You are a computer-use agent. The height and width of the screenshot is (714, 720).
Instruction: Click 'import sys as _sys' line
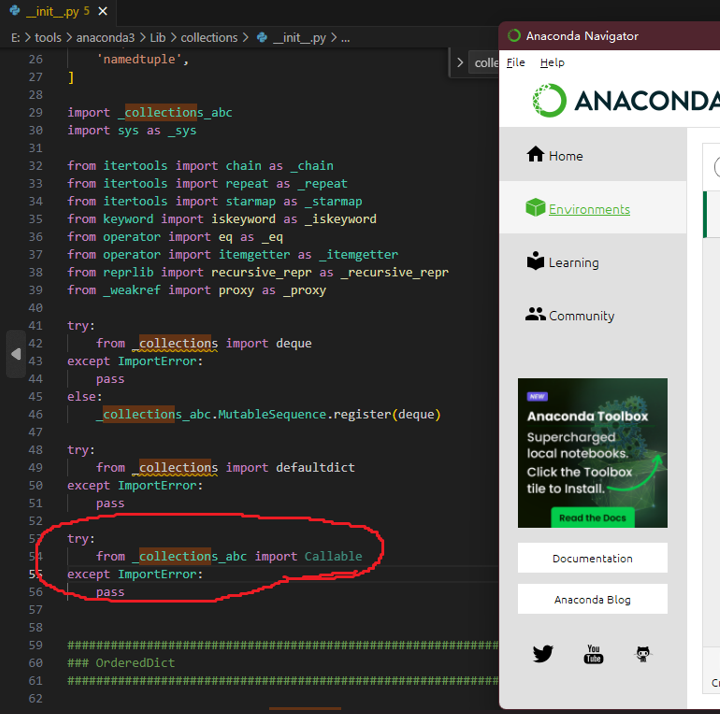[132, 130]
